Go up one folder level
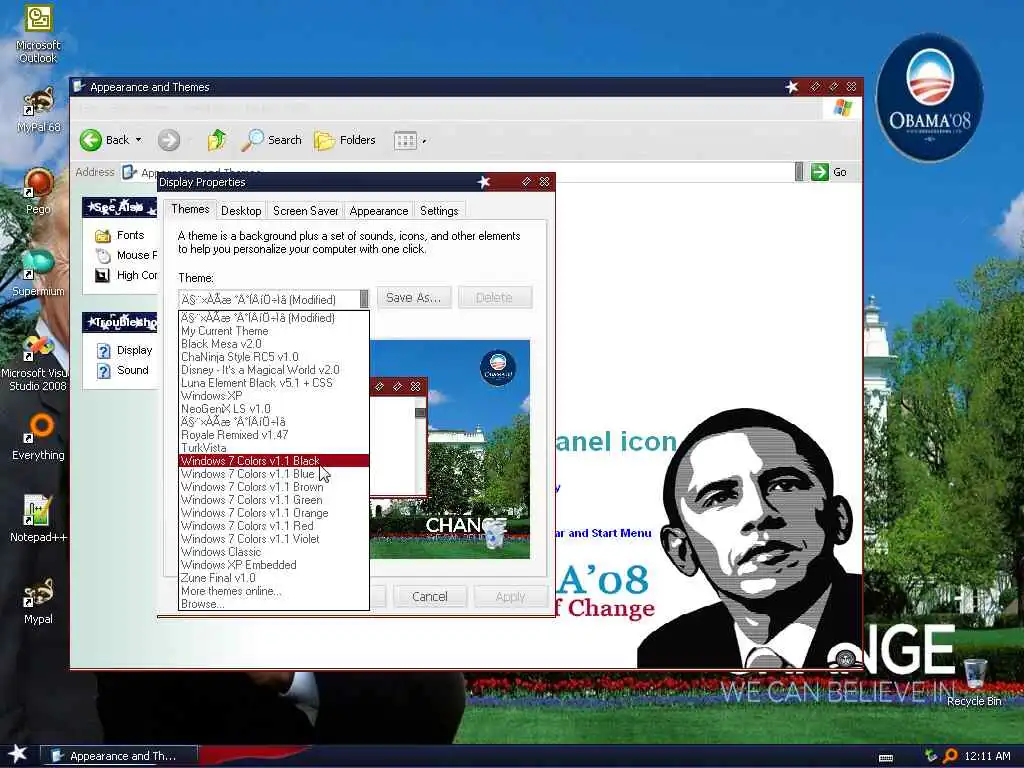This screenshot has width=1024, height=768. click(216, 140)
